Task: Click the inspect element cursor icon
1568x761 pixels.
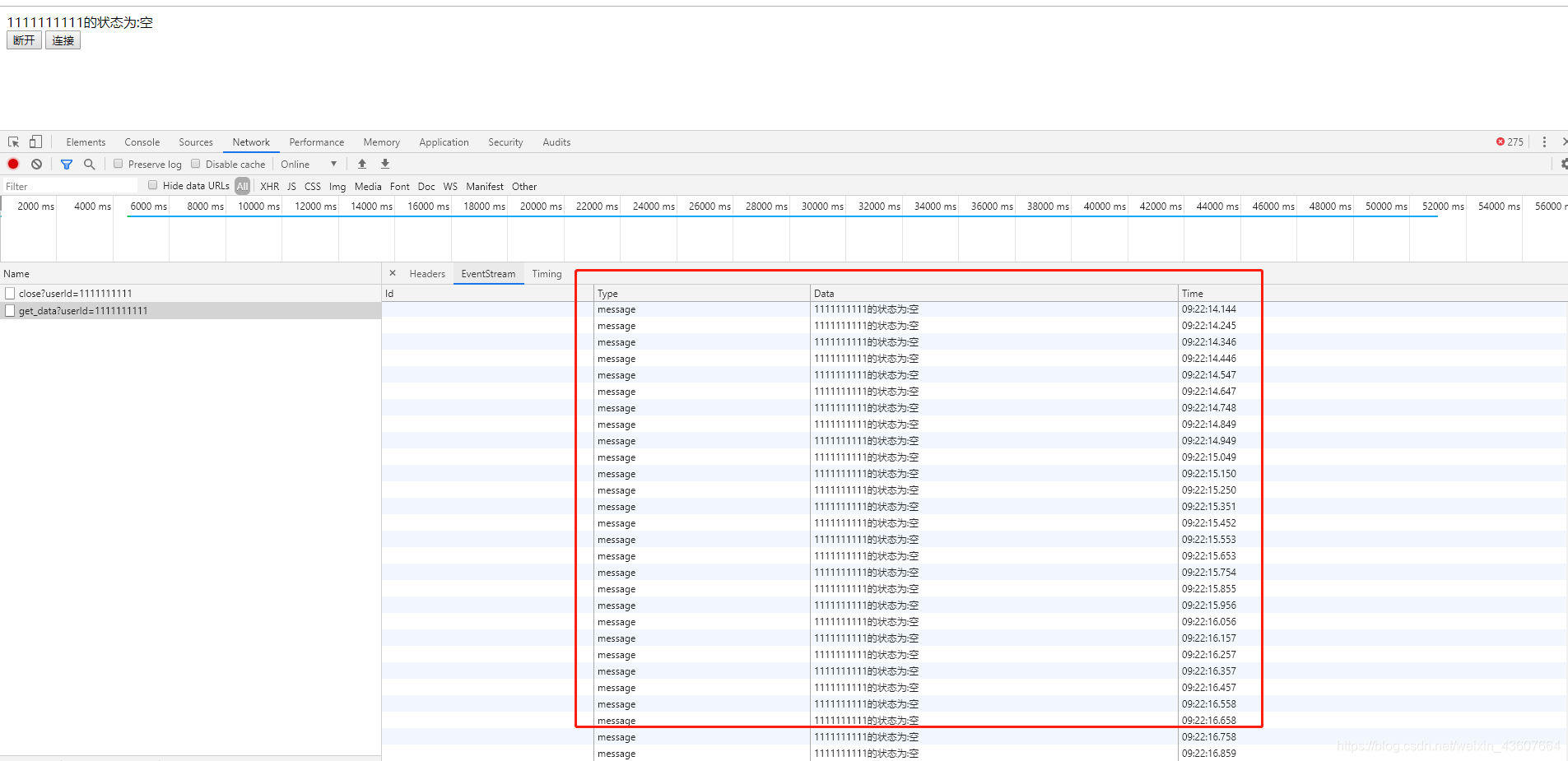Action: (13, 142)
